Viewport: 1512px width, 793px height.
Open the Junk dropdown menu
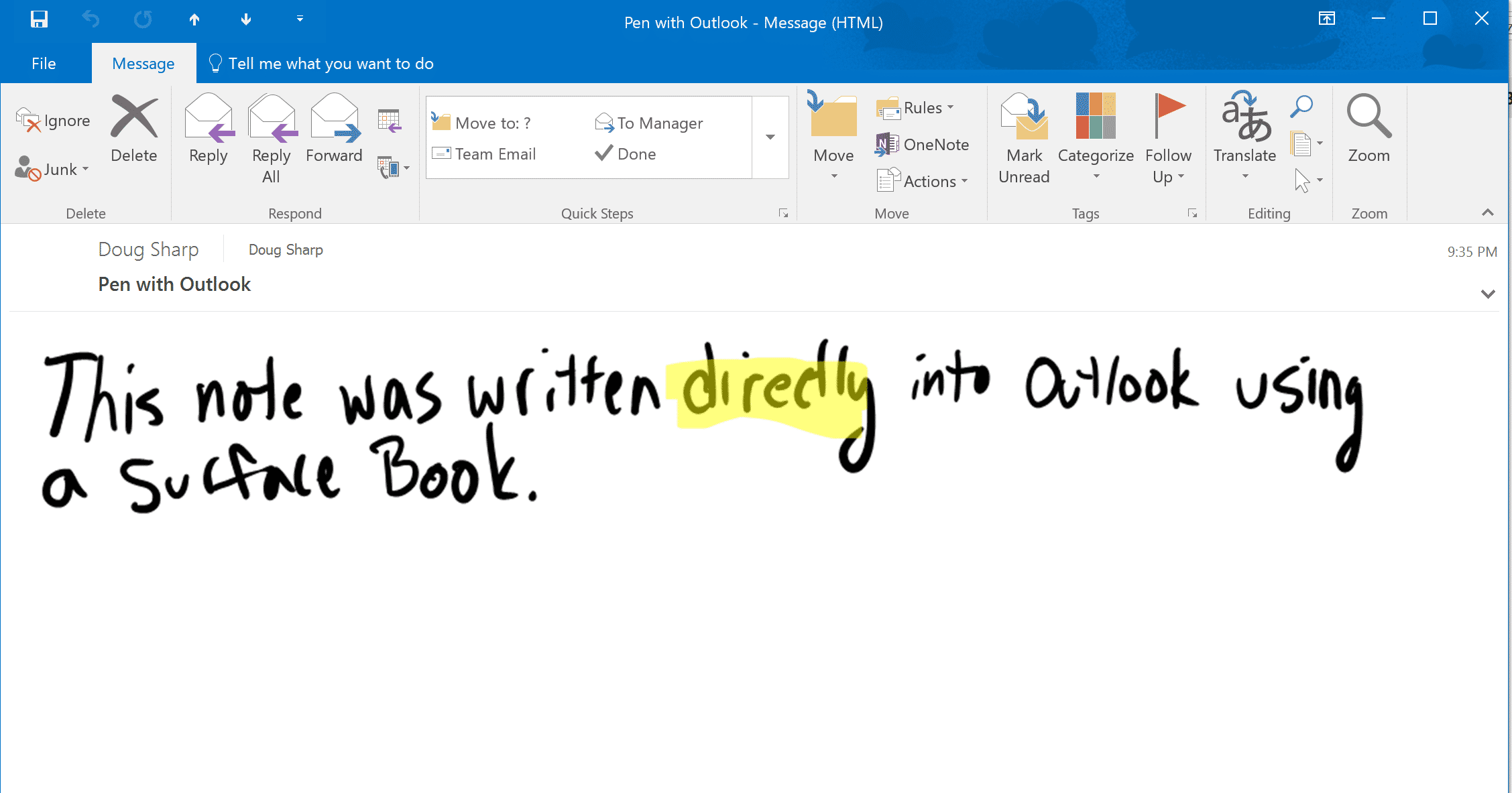pos(52,170)
